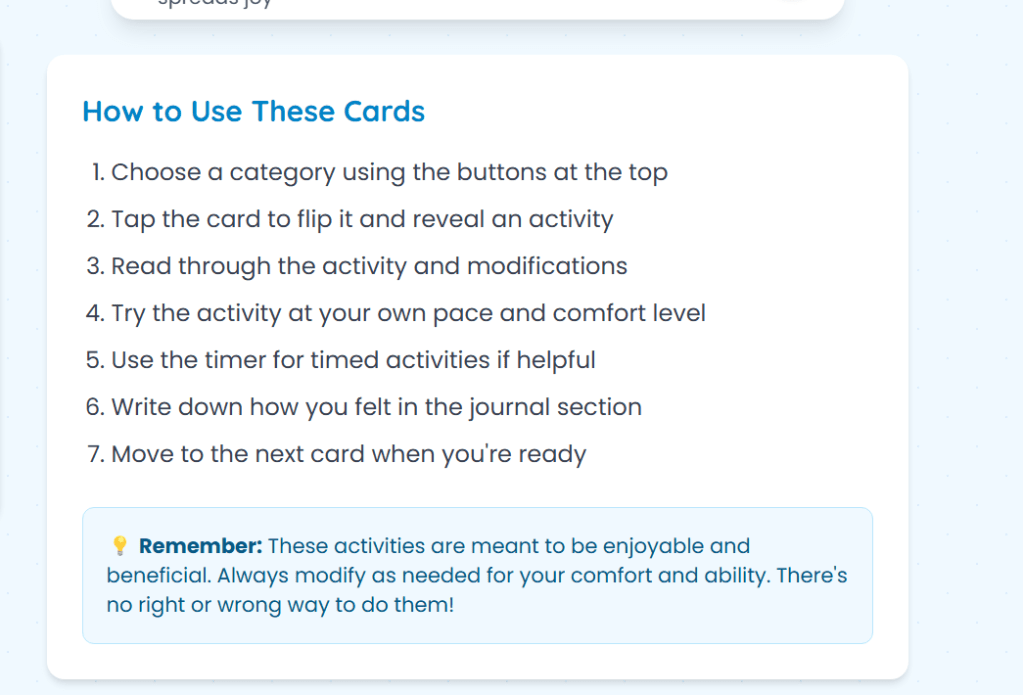This screenshot has width=1023, height=695.
Task: Select the "Write down how you felt" step
Action: 376,407
